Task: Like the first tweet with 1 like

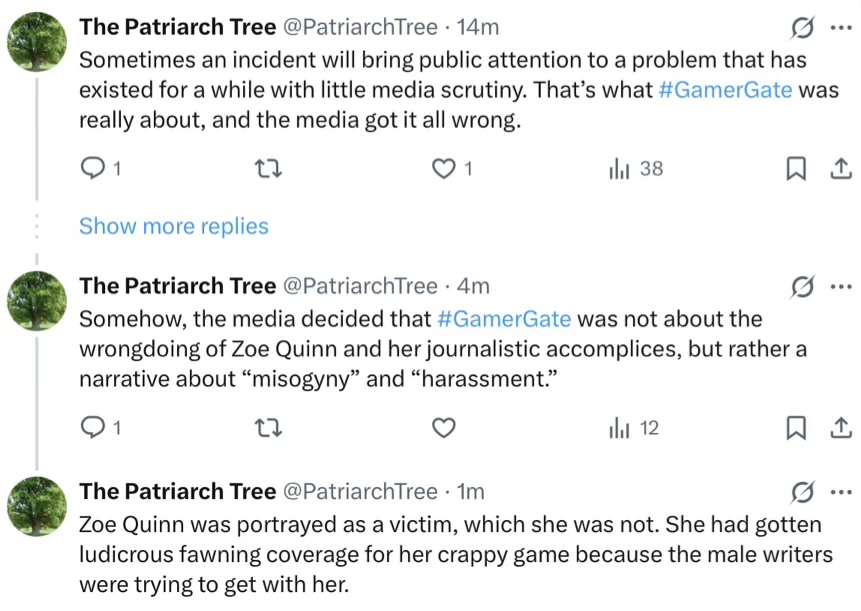Action: 442,169
